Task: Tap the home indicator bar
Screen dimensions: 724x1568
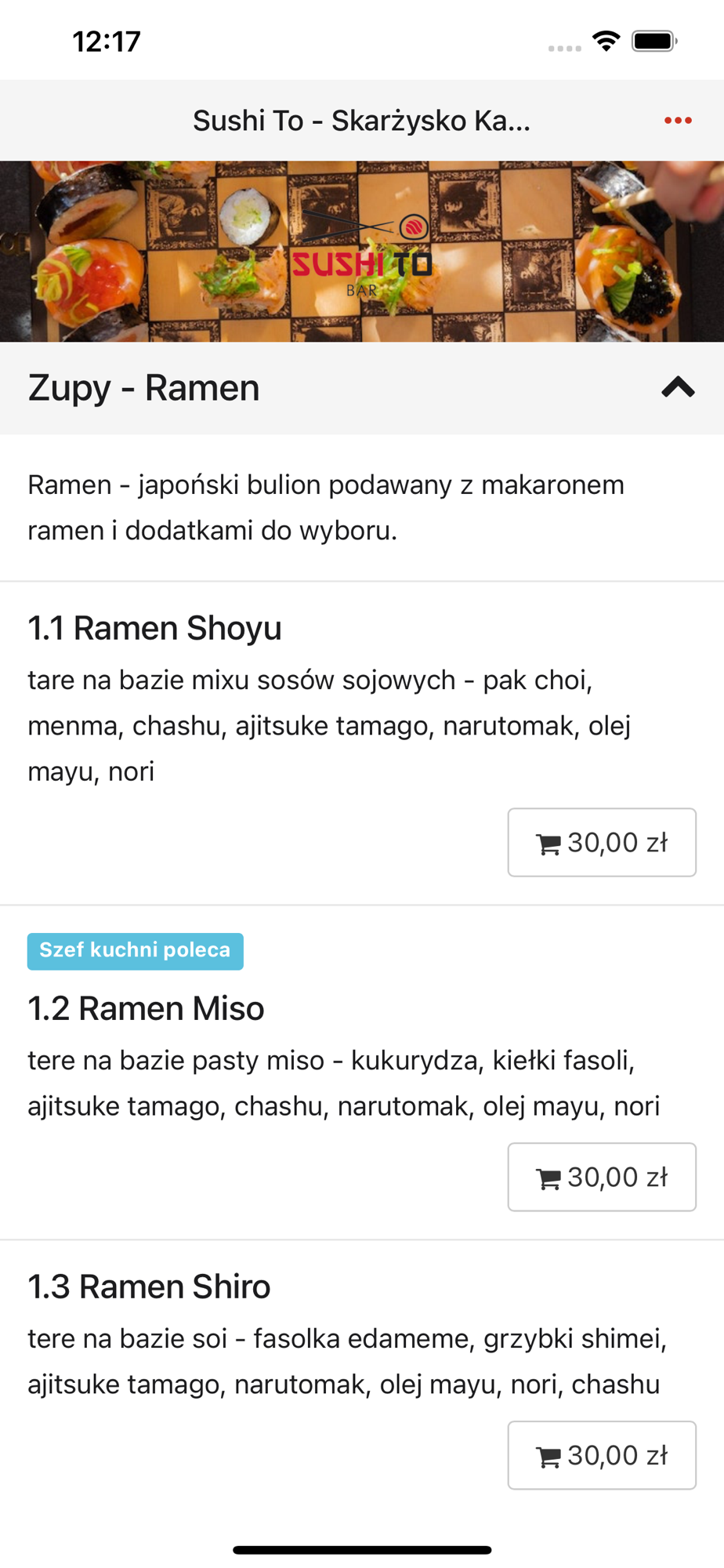Action: (x=362, y=1549)
